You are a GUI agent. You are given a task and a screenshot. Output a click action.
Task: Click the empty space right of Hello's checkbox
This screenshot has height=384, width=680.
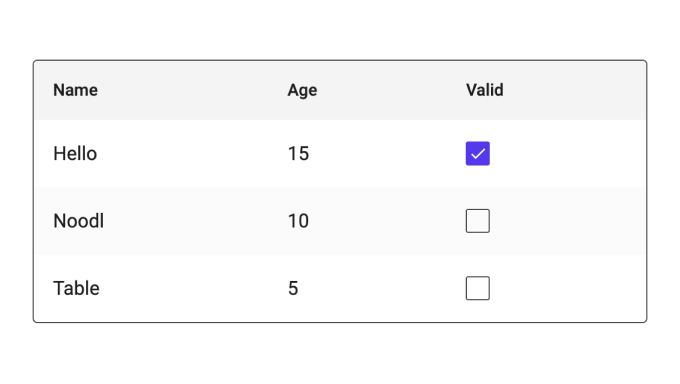click(568, 154)
